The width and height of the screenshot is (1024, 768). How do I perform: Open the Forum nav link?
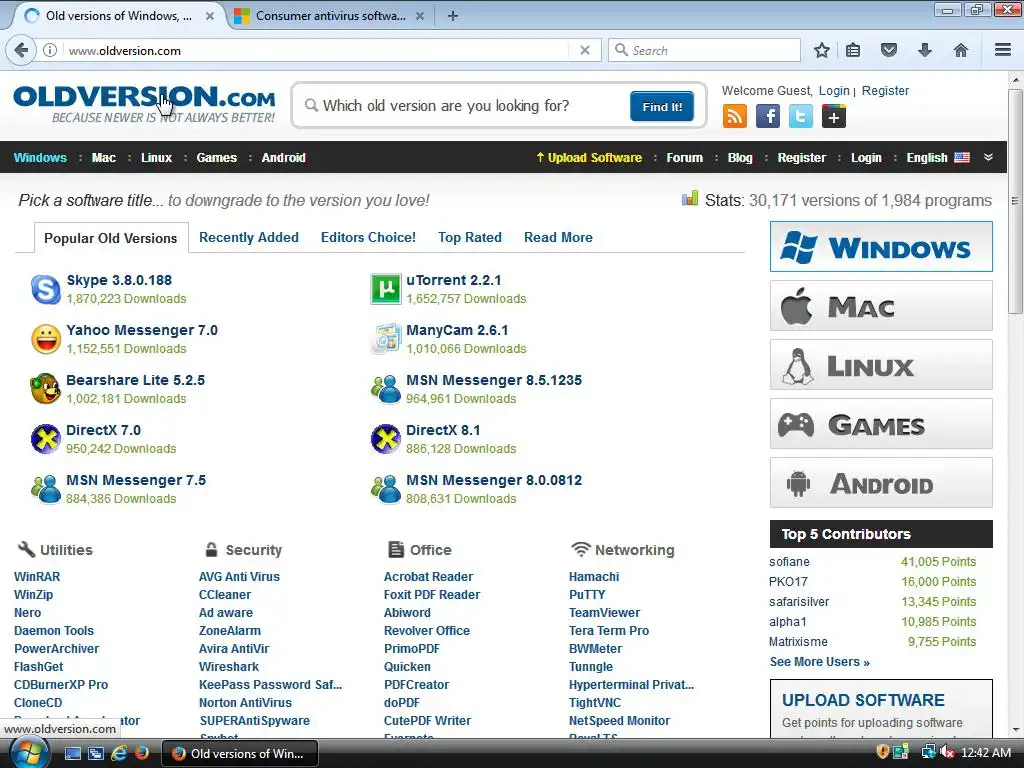(x=684, y=157)
